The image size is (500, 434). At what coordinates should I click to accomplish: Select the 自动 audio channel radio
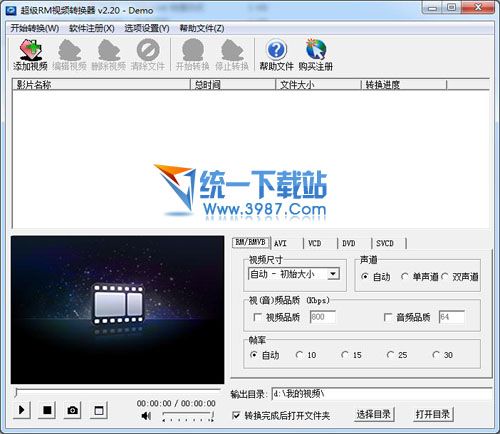(x=365, y=277)
